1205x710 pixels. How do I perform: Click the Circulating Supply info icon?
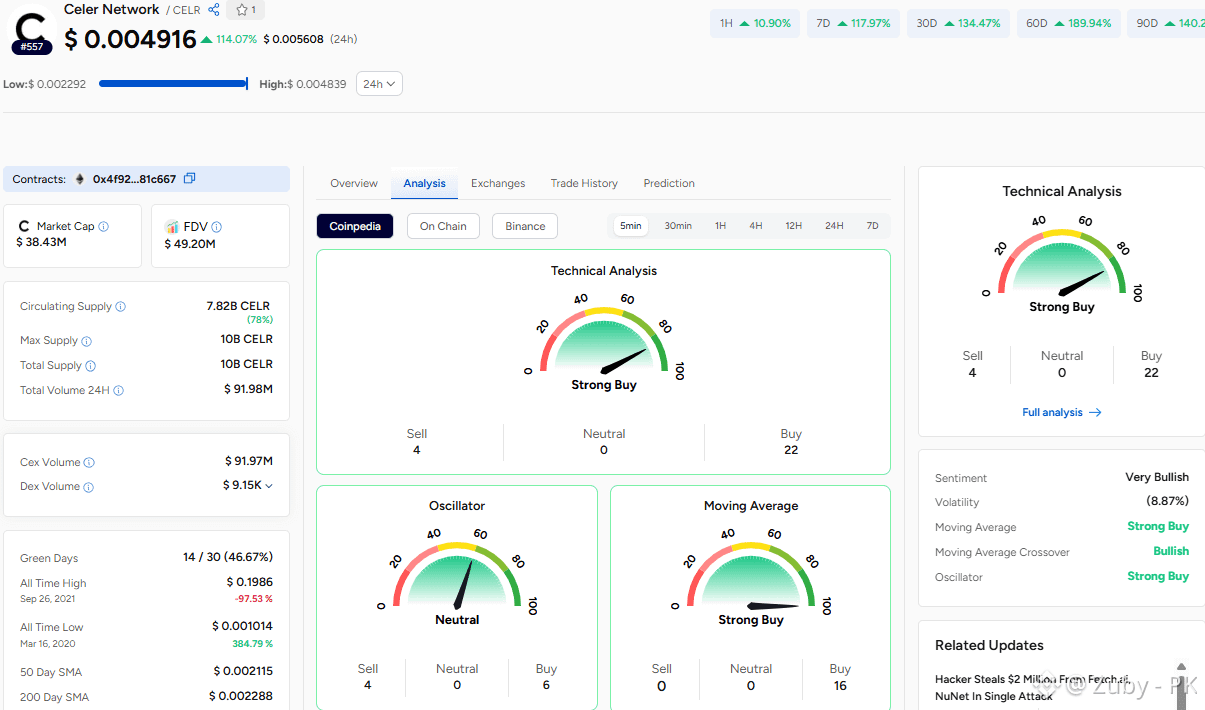[x=121, y=307]
